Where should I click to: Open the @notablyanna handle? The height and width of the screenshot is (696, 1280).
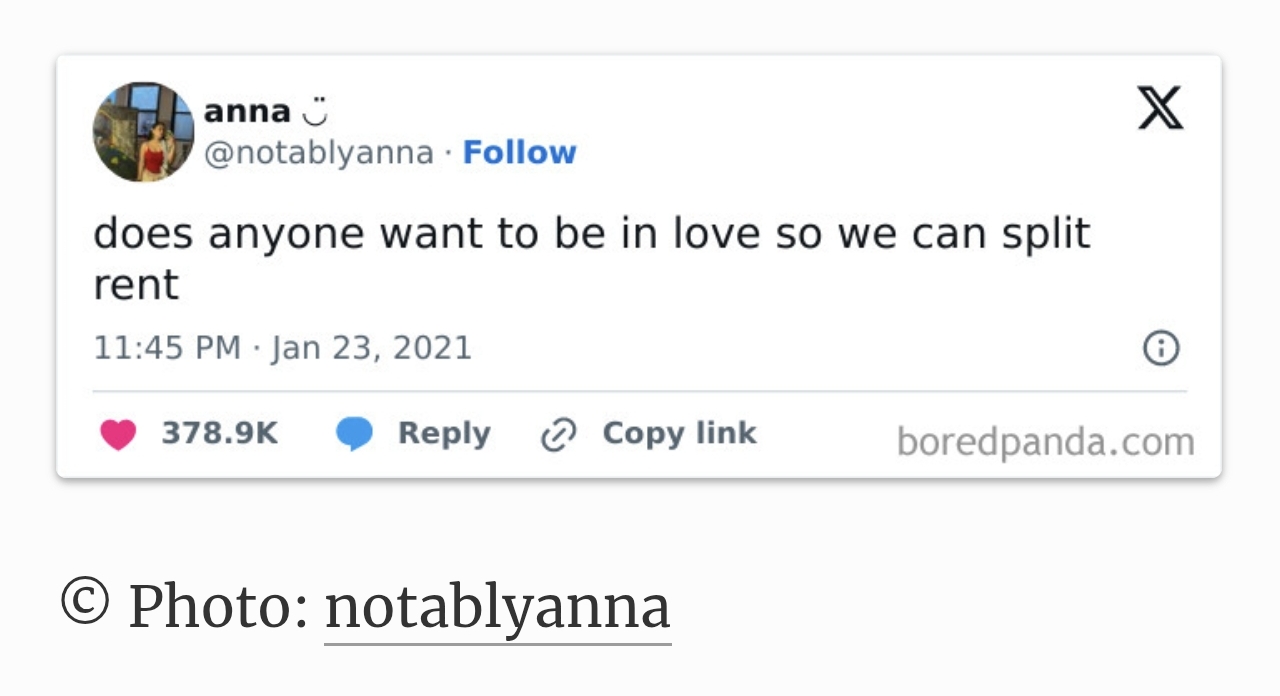tap(319, 153)
